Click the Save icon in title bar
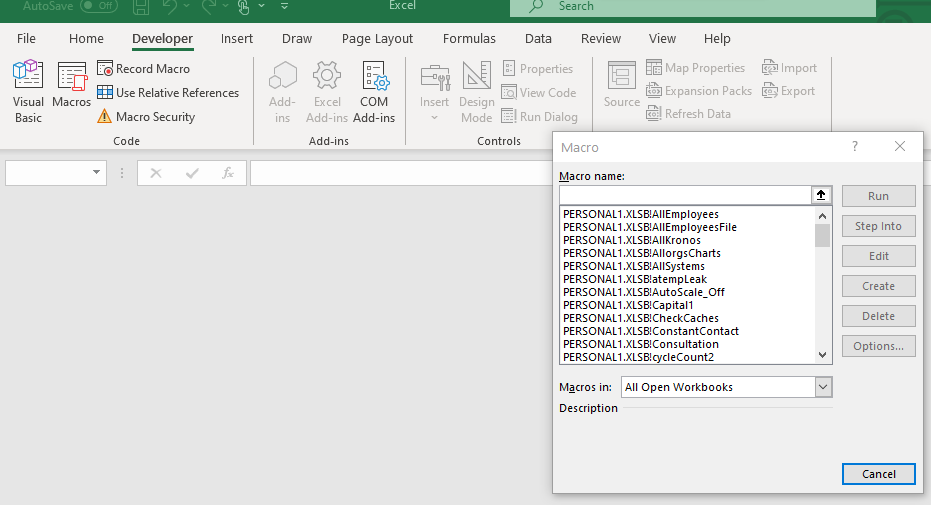931x505 pixels. tap(141, 7)
